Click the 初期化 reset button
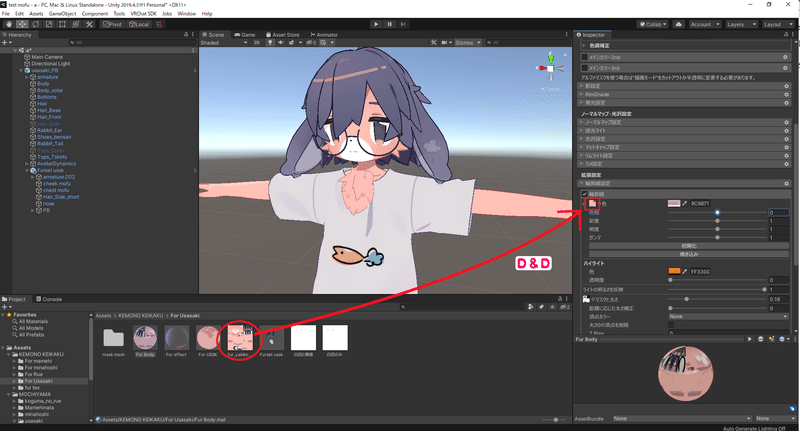The height and width of the screenshot is (431, 800). coord(689,246)
